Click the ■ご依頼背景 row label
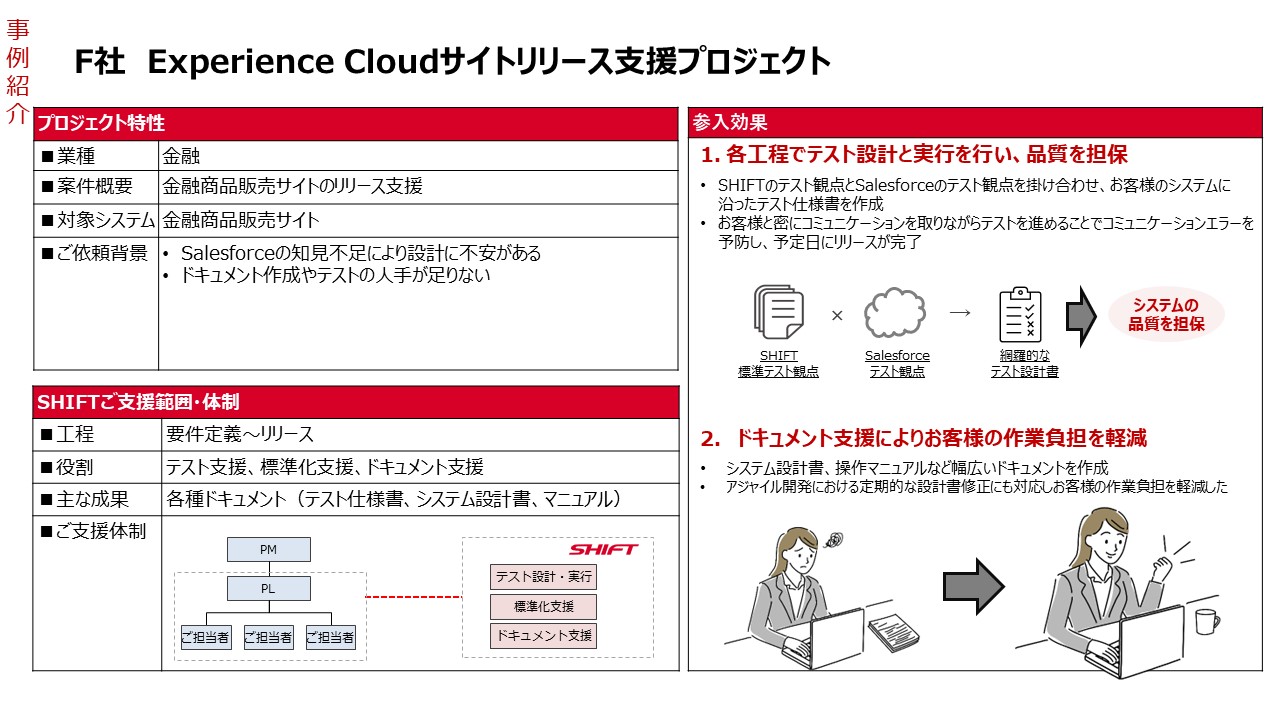This screenshot has height=720, width=1280. tap(94, 253)
